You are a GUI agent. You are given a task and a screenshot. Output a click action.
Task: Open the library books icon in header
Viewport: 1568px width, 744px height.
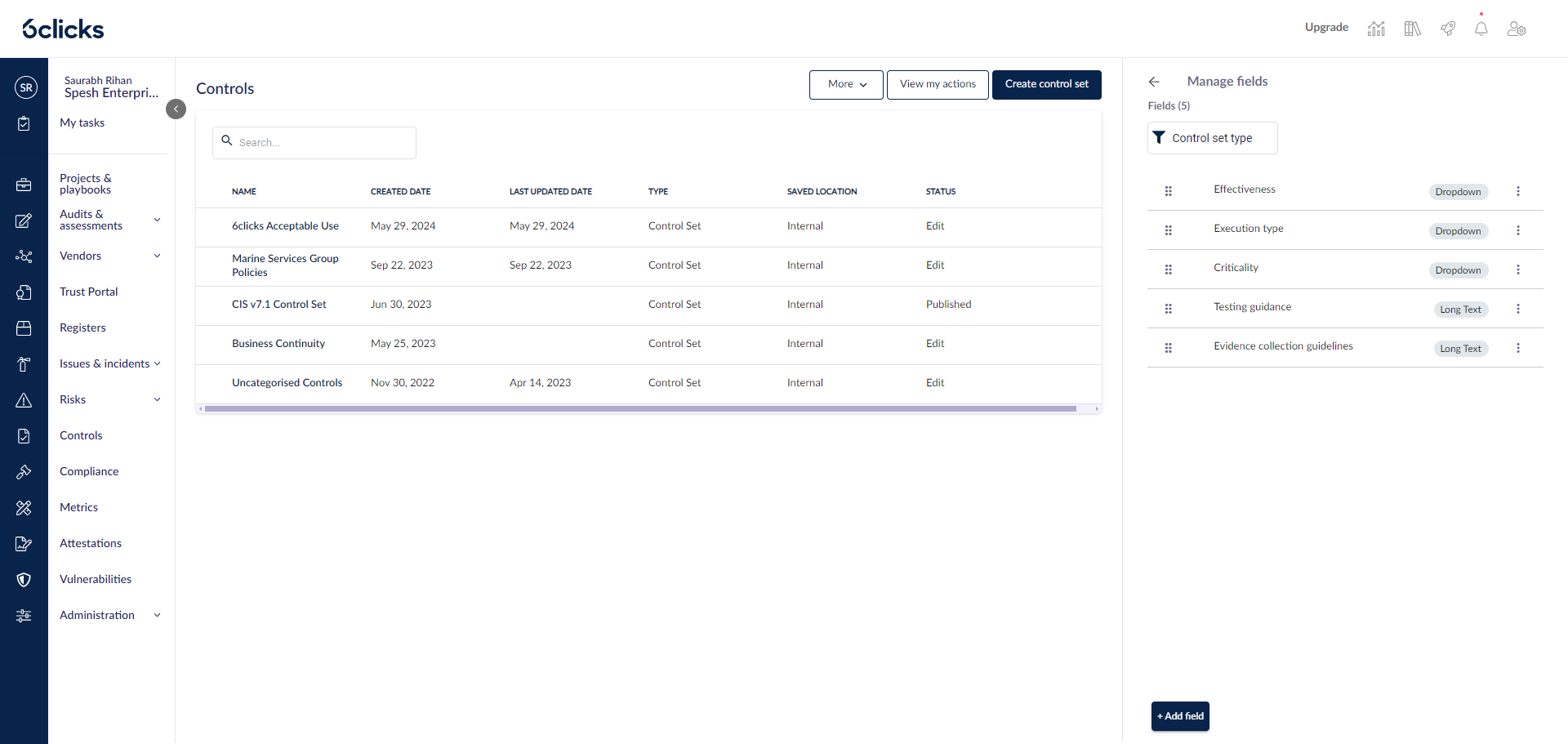[1412, 29]
